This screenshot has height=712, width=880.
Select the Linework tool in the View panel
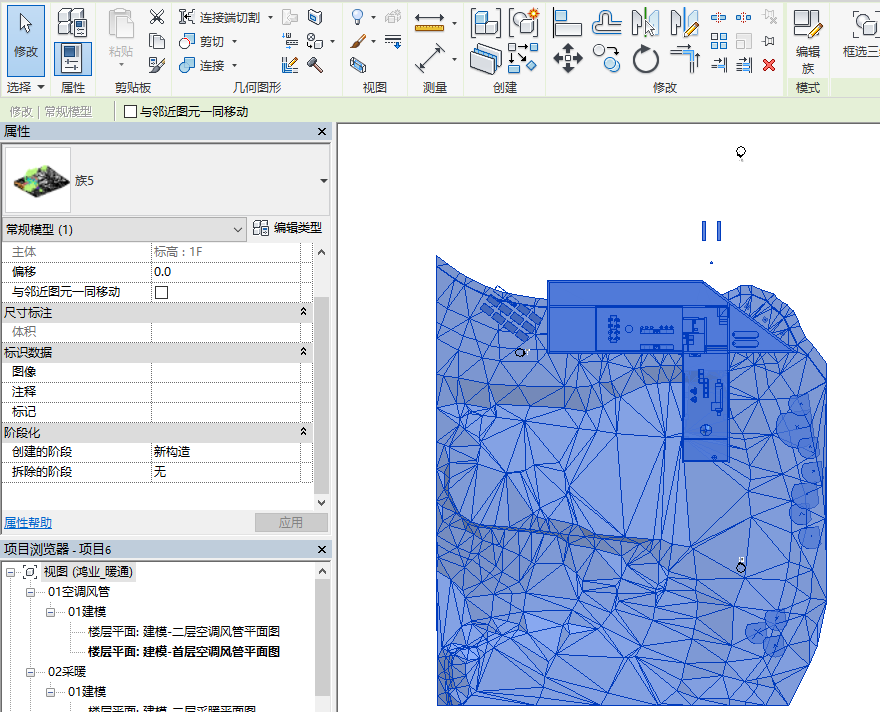pos(393,41)
